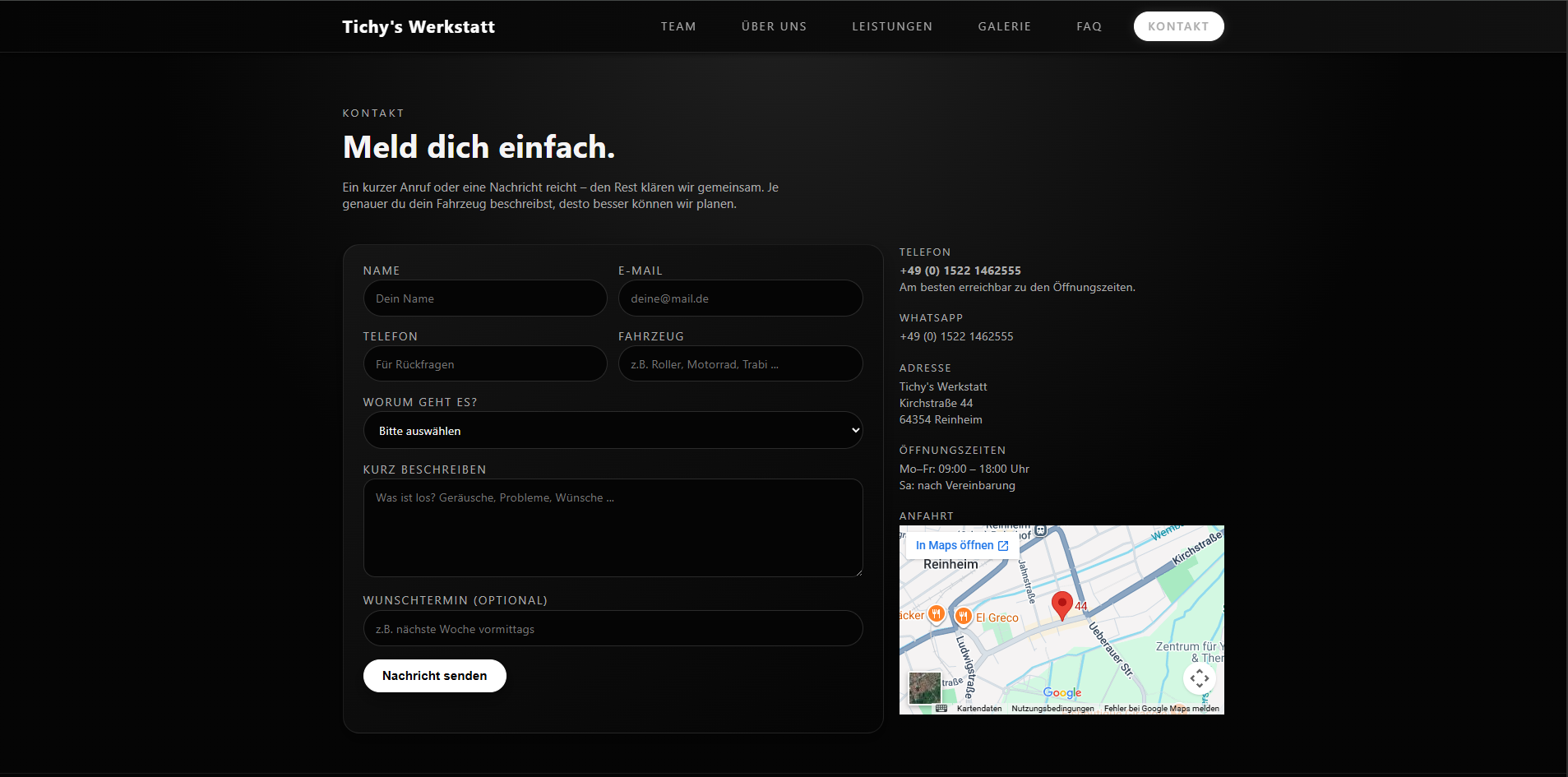Screen dimensions: 1568x777
Task: Grab the textarea resize handle corner
Action: [858, 571]
